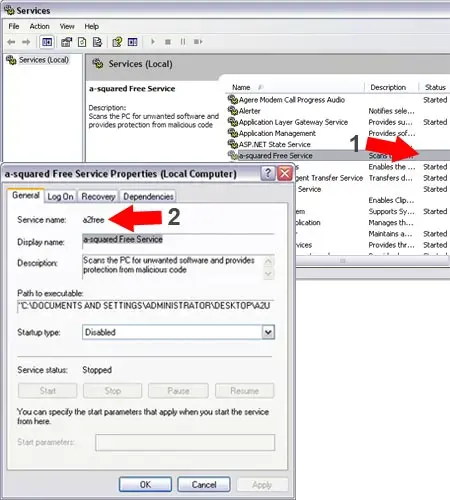Select the ASP.NET State Service row

338,144
